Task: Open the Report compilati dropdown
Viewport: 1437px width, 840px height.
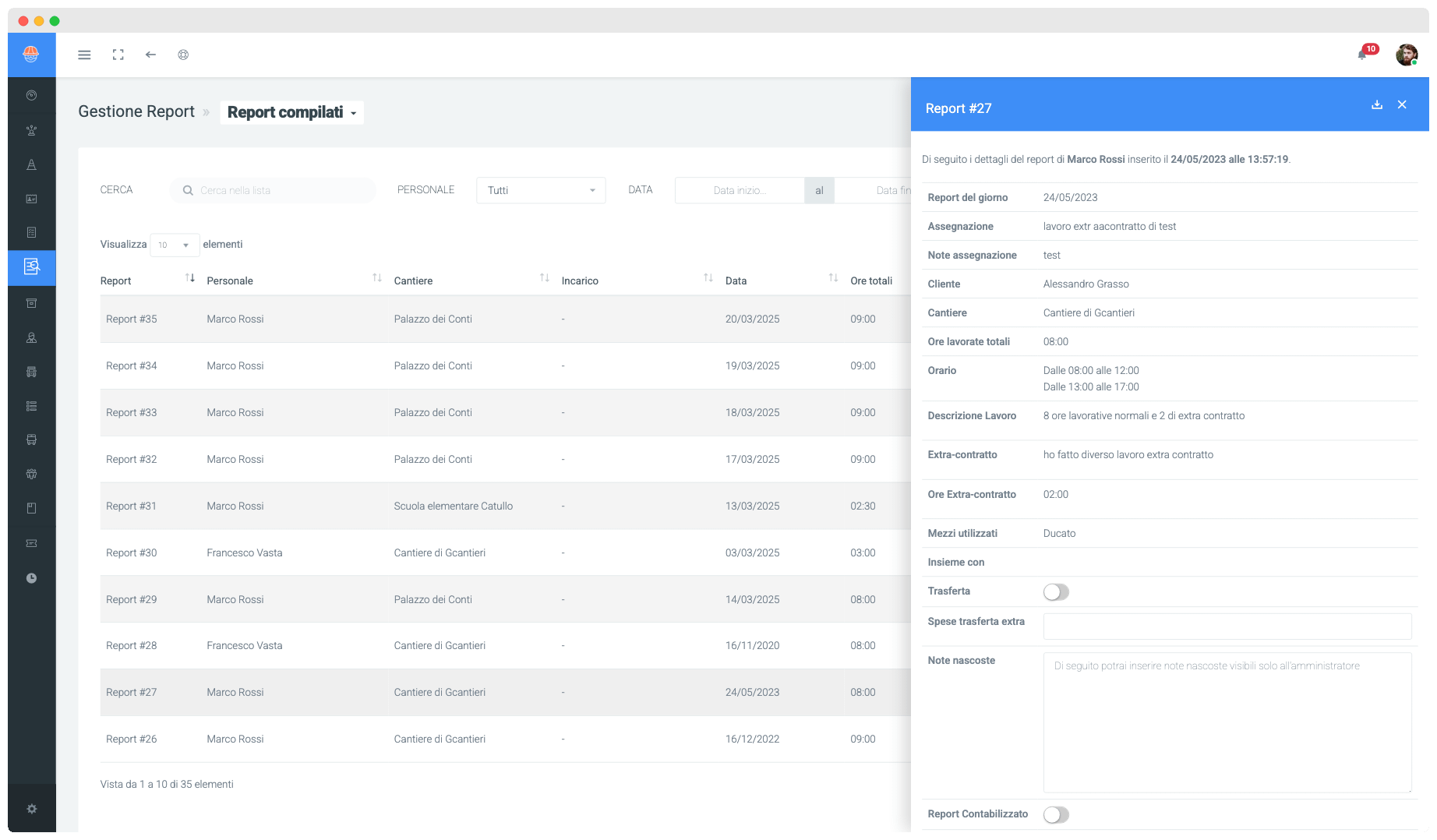Action: coord(291,112)
